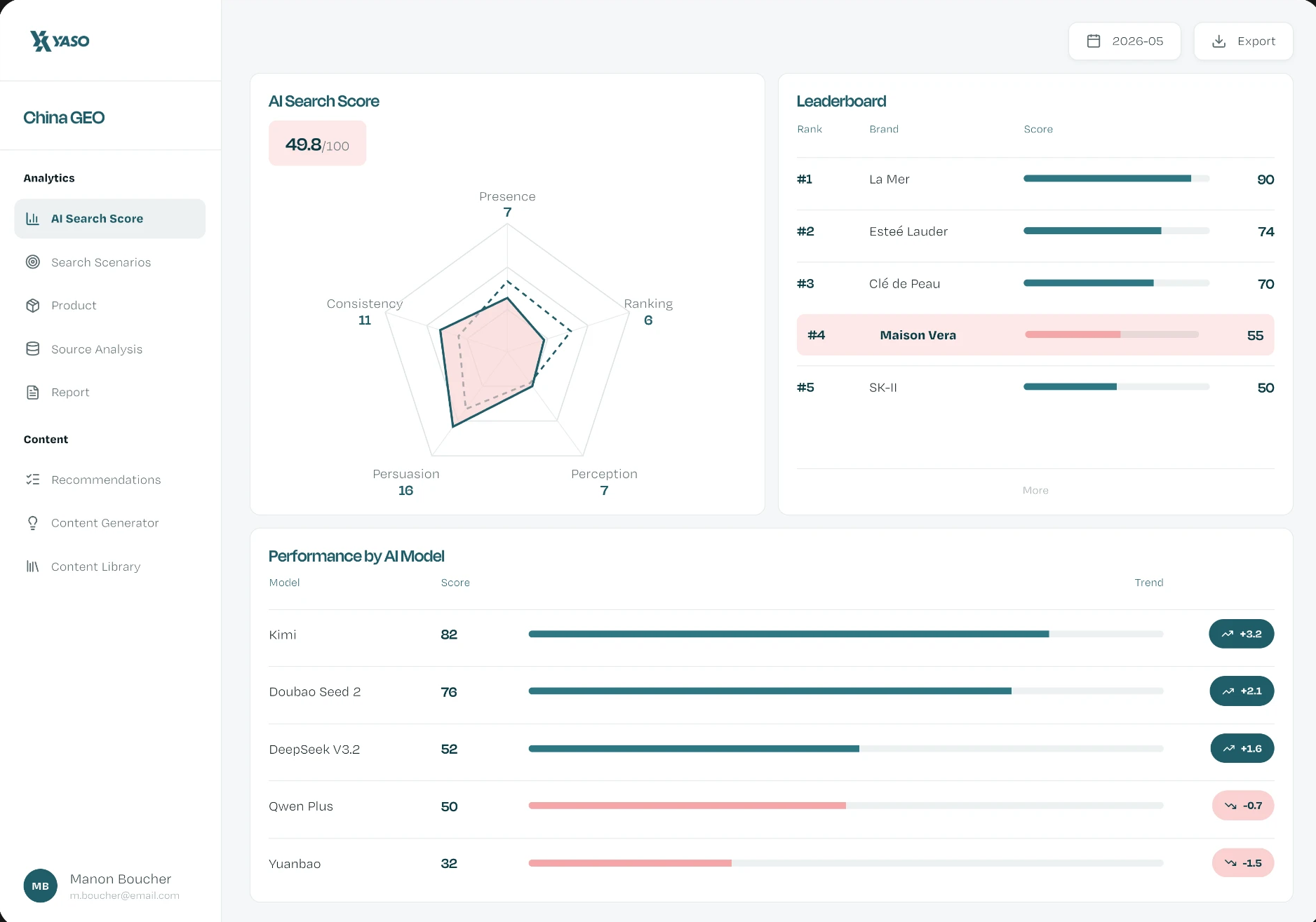Click the Manon Boucher user name
The image size is (1316, 922).
(x=121, y=879)
